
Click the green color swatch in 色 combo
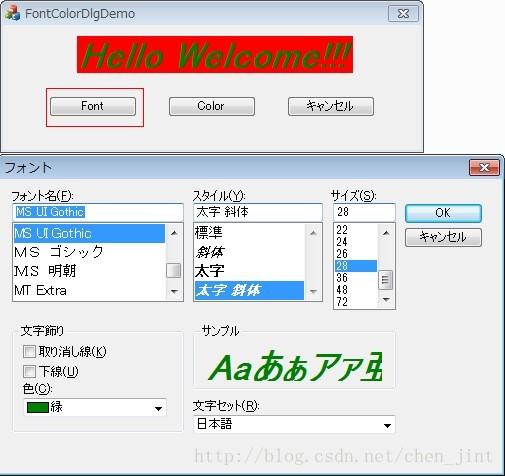pyautogui.click(x=38, y=407)
